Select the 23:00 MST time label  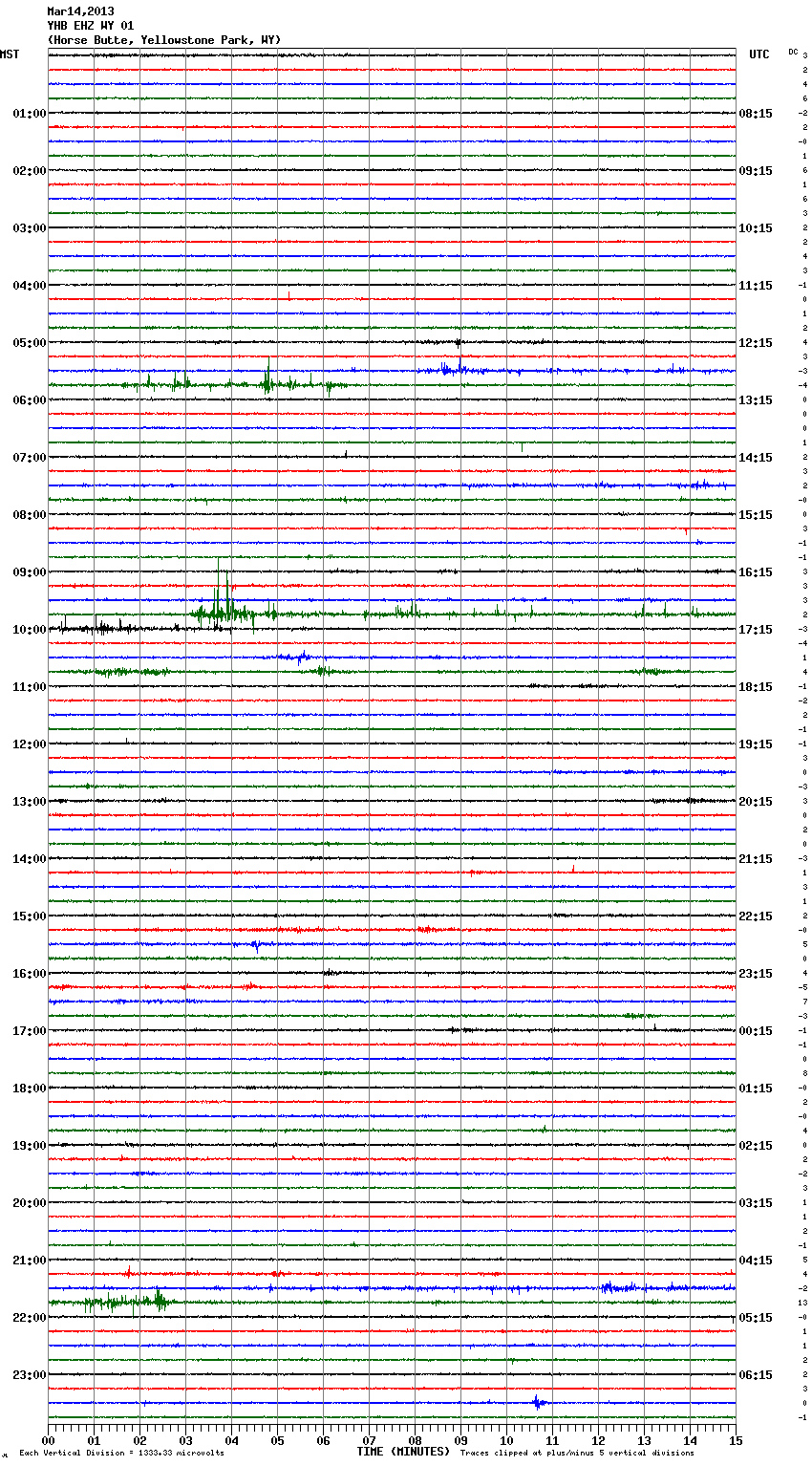coord(30,1375)
